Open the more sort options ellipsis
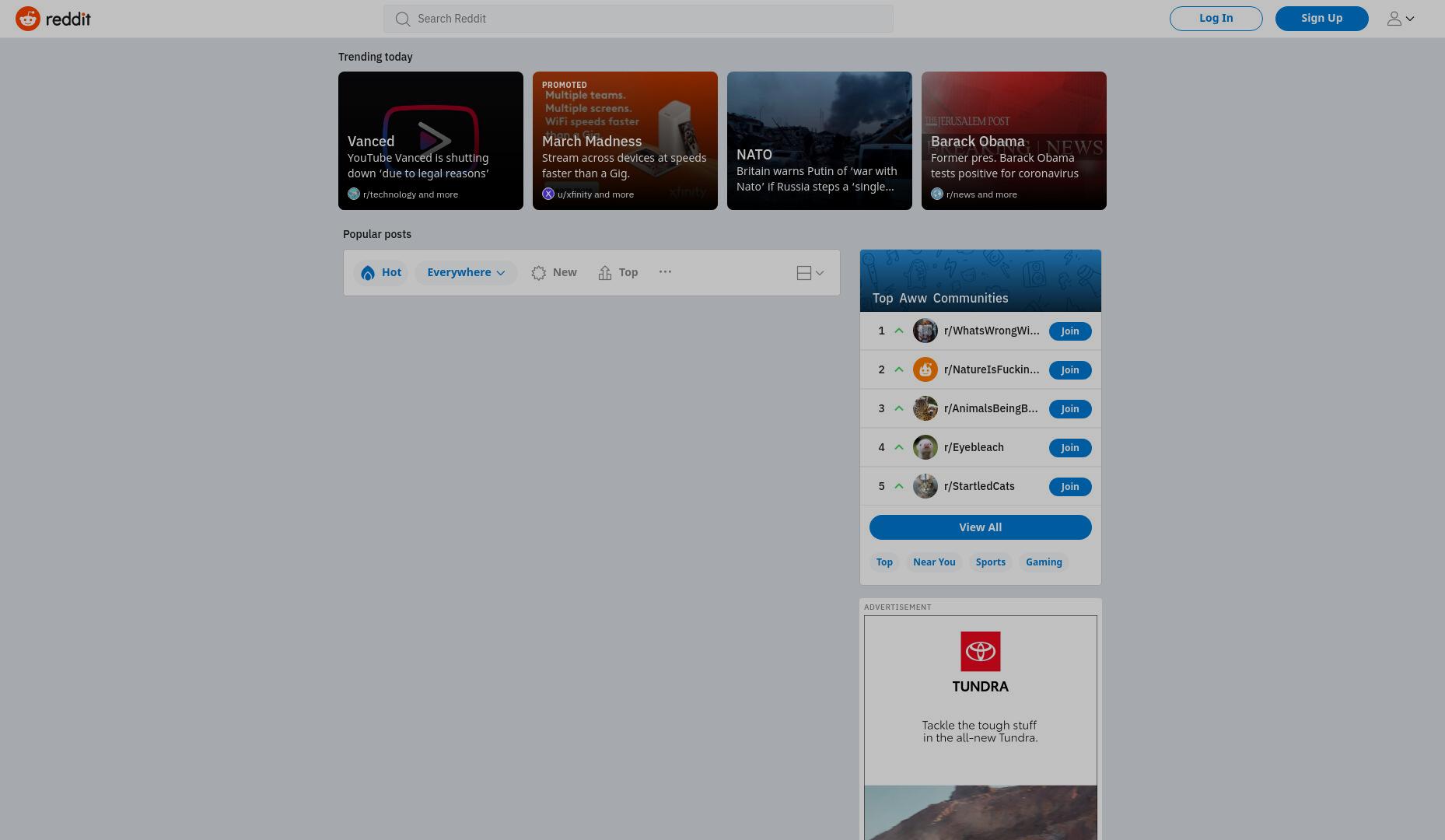 [665, 272]
